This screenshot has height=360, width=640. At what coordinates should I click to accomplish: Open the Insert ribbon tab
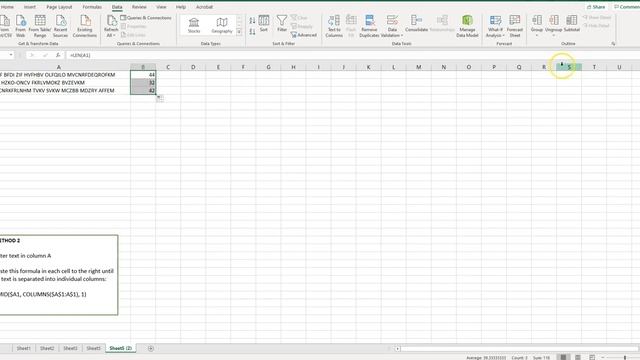[29, 7]
